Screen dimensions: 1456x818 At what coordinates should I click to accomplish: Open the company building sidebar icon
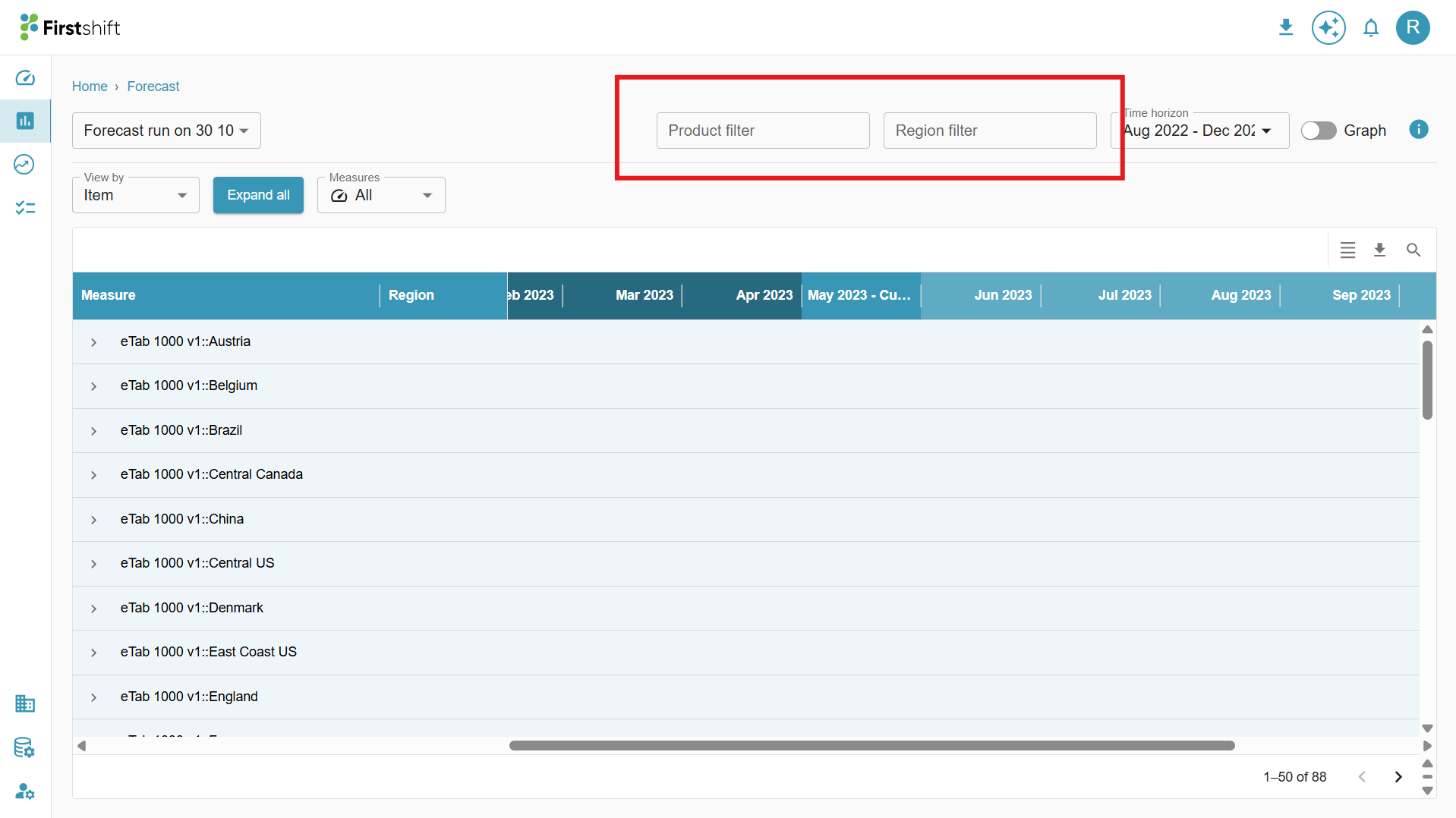click(x=25, y=703)
